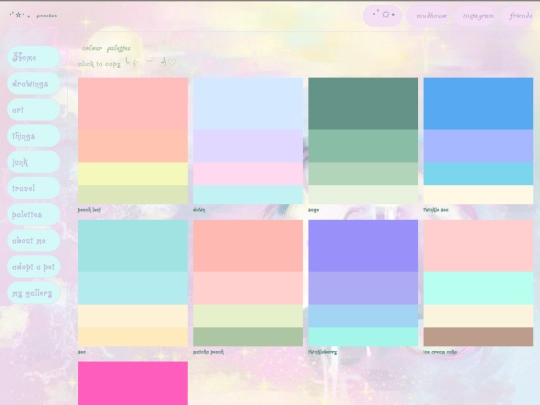Click the 'peach leaf' palette label
540x405 pixels.
click(89, 210)
